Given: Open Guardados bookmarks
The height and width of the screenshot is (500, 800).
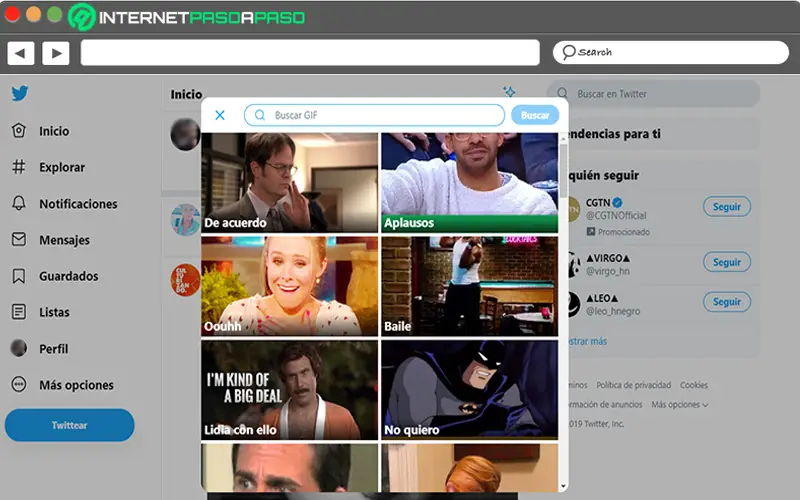Looking at the screenshot, I should tap(68, 276).
